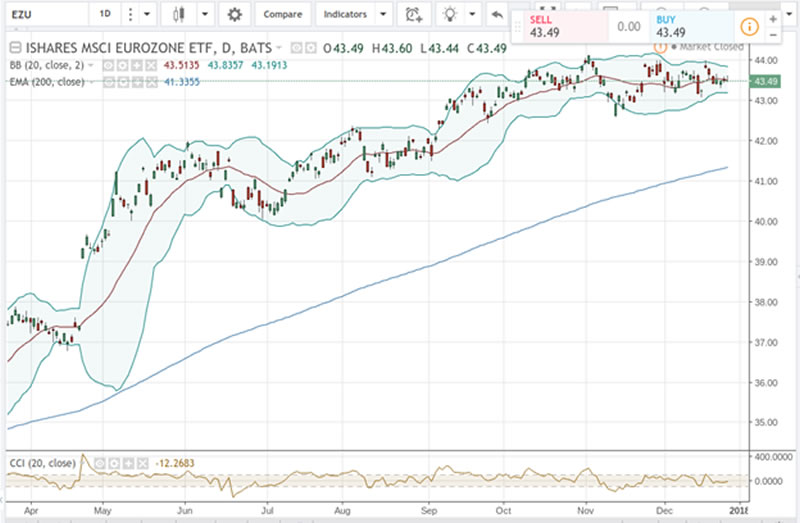Click the BUY 43.49 button
The width and height of the screenshot is (800, 523).
(680, 27)
